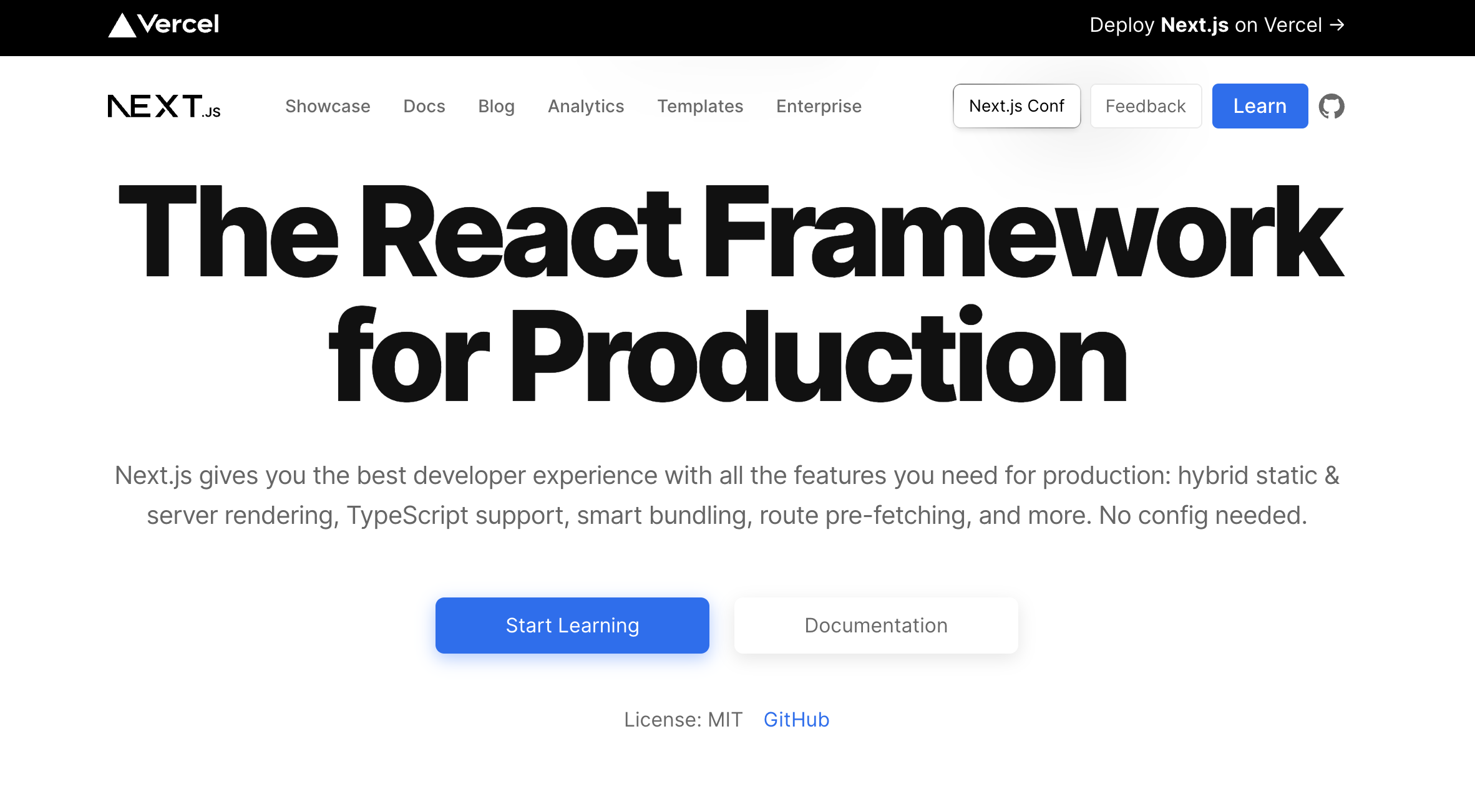Follow the blue GitHub text link
Viewport: 1475px width, 812px height.
tap(796, 719)
